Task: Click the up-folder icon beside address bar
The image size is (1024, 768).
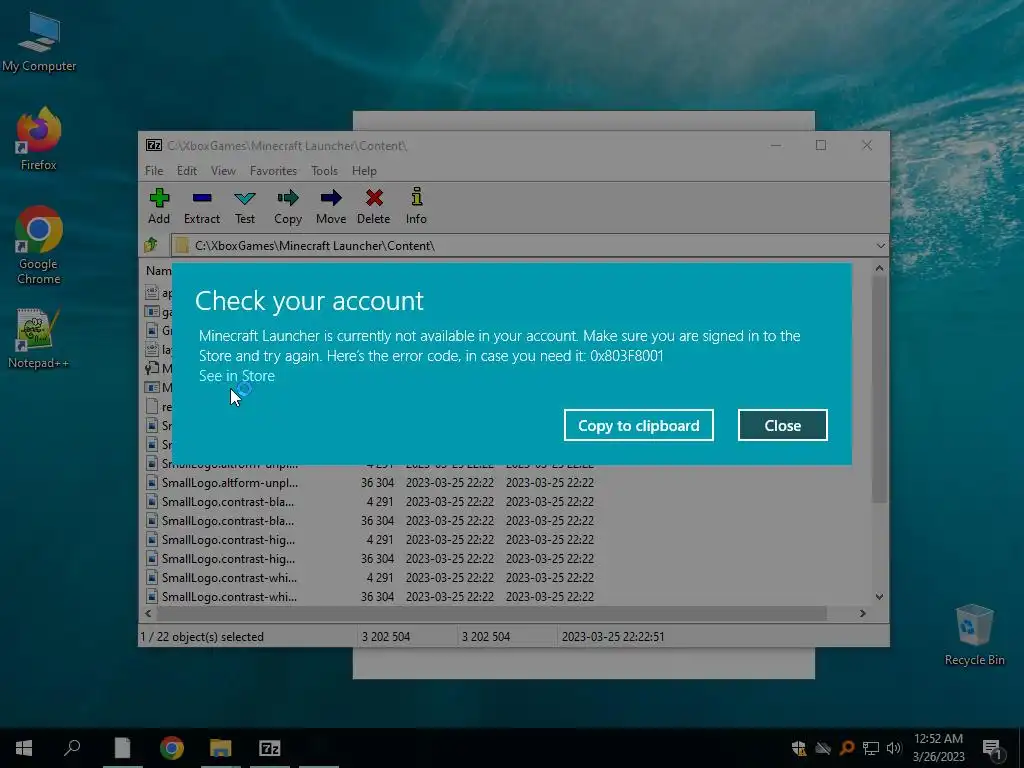Action: tap(152, 245)
